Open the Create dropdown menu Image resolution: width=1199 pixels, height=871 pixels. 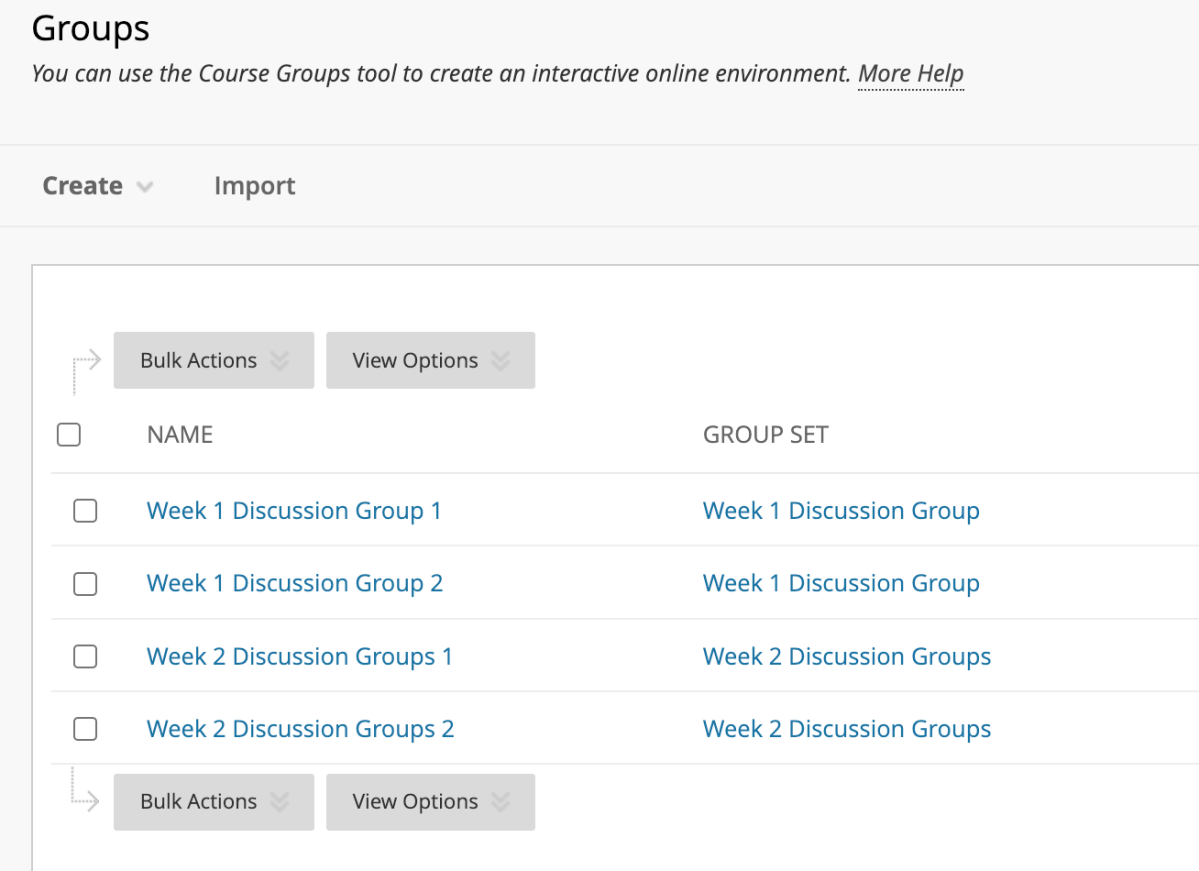click(97, 186)
